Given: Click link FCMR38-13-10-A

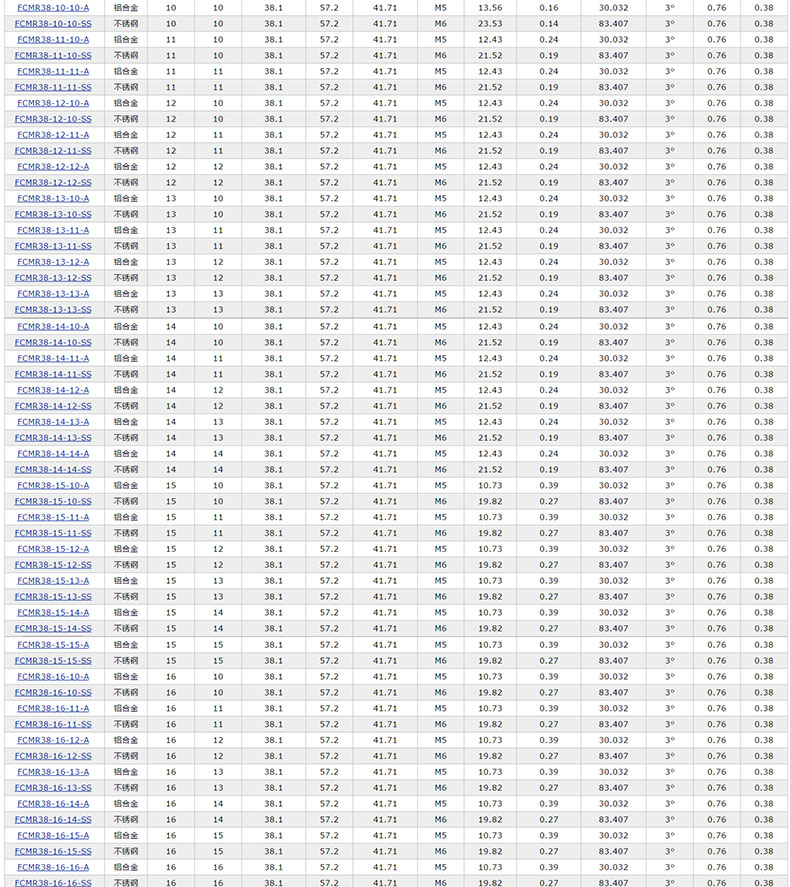Looking at the screenshot, I should [53, 199].
